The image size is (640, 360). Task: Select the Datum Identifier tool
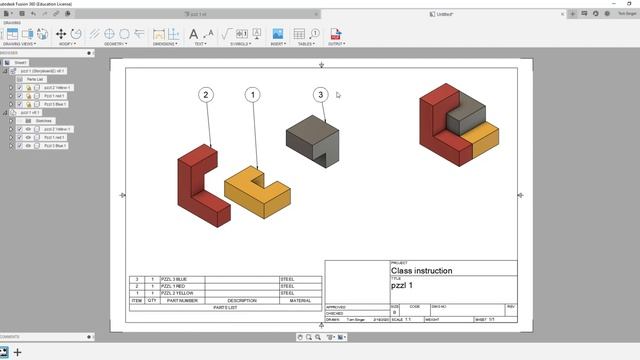pos(257,34)
